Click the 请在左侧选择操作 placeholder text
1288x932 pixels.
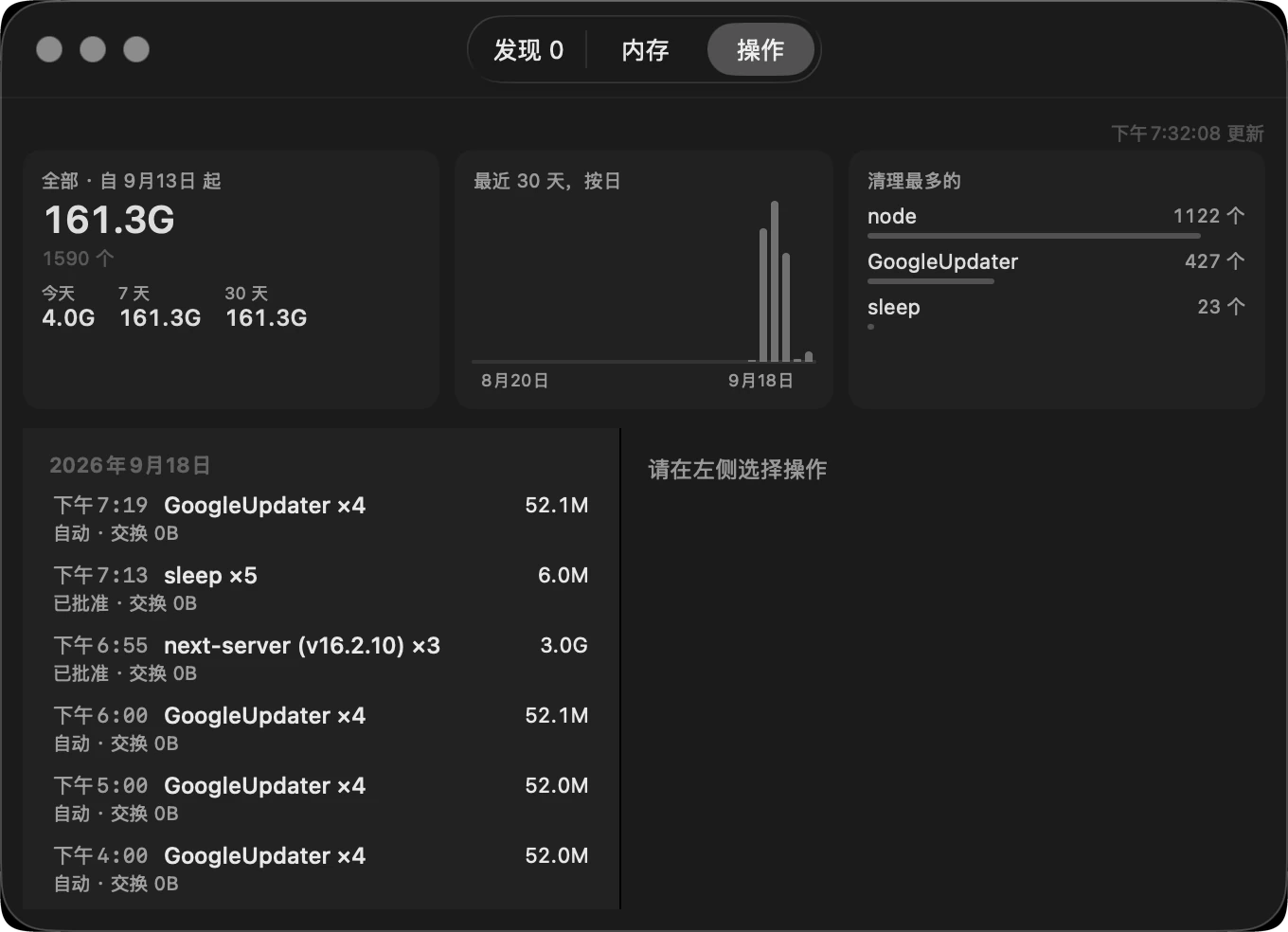(x=738, y=470)
